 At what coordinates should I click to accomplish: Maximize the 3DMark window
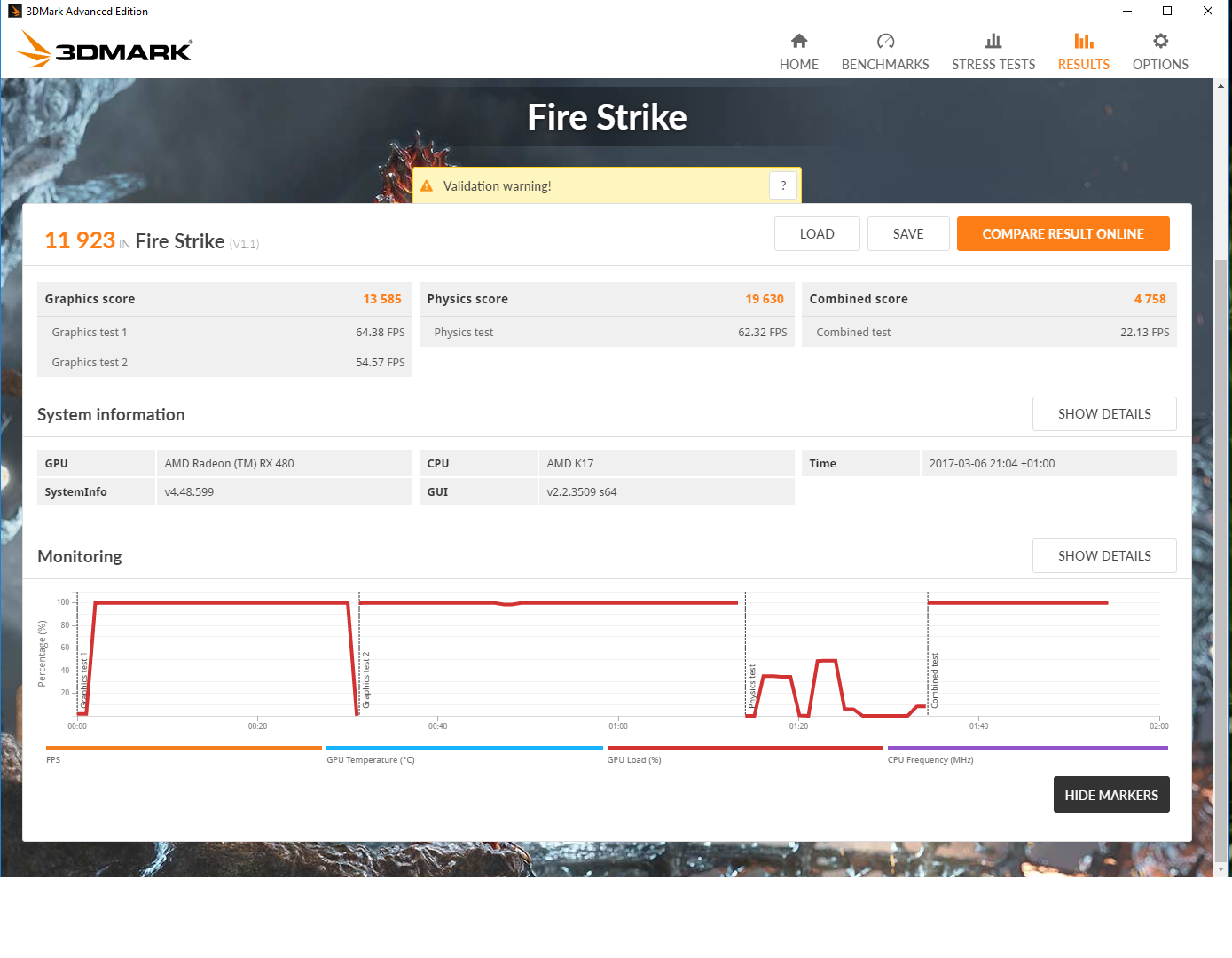(x=1167, y=11)
